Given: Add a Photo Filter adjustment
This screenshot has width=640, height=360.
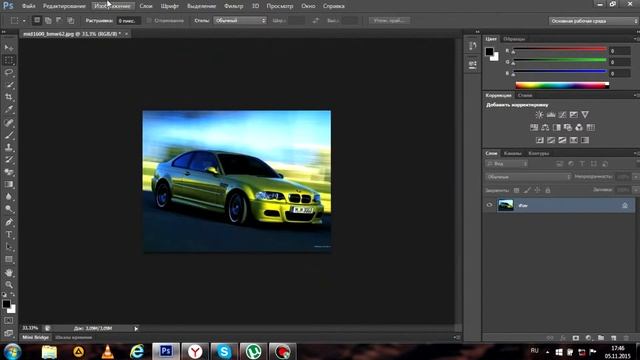Looking at the screenshot, I should pos(568,127).
